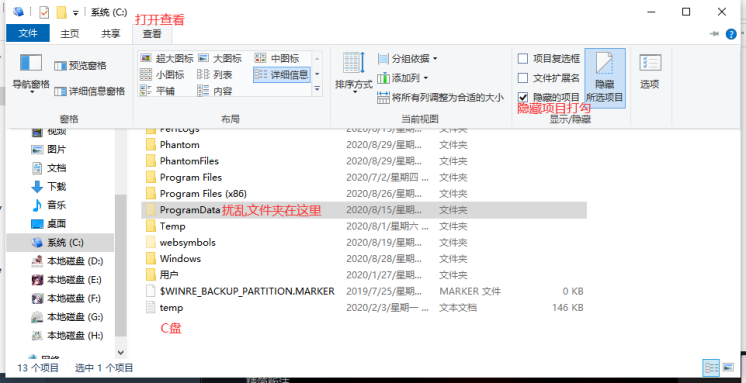Switch to the 主页 tab
This screenshot has width=746, height=383.
click(69, 33)
